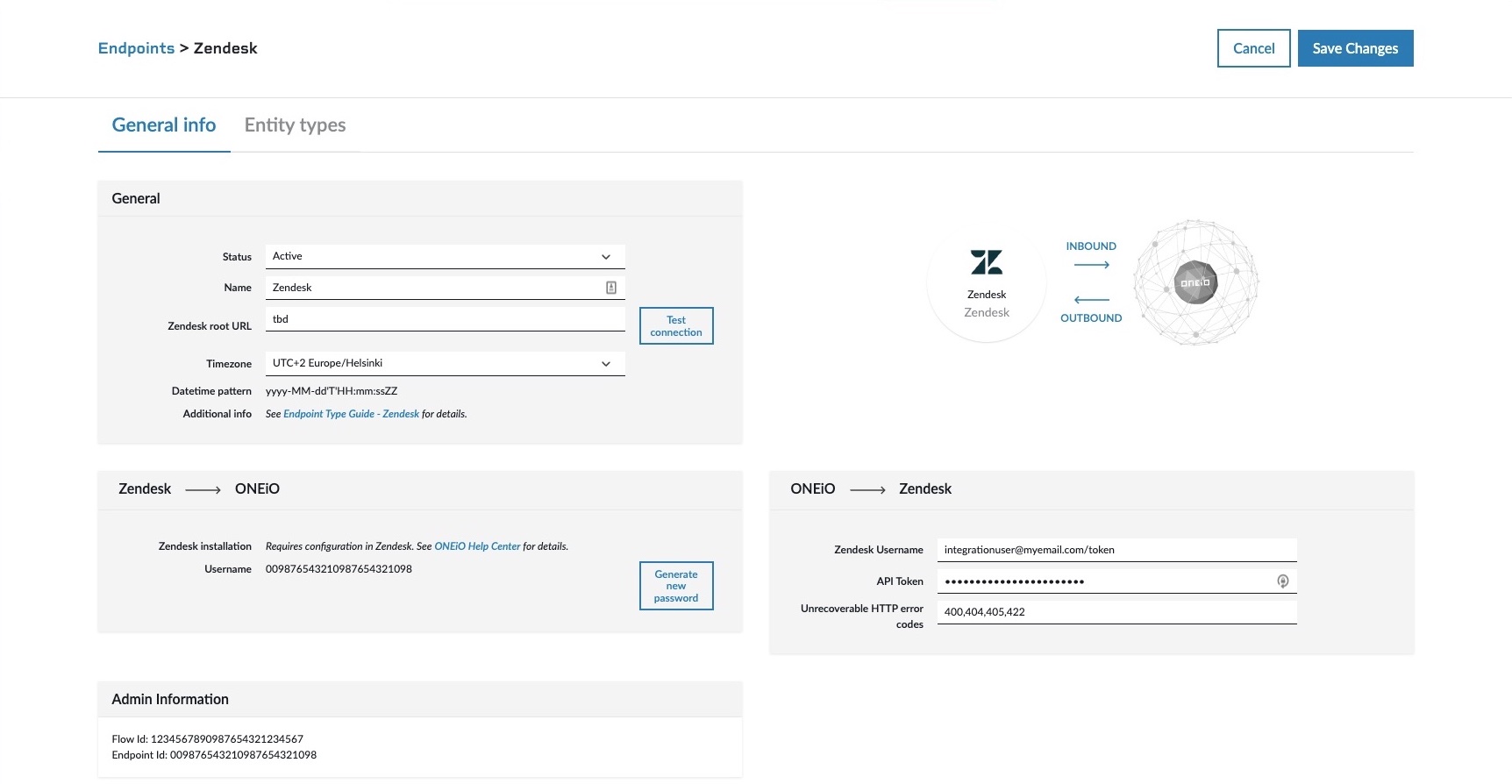Click the Endpoint Id text line

pos(214,755)
